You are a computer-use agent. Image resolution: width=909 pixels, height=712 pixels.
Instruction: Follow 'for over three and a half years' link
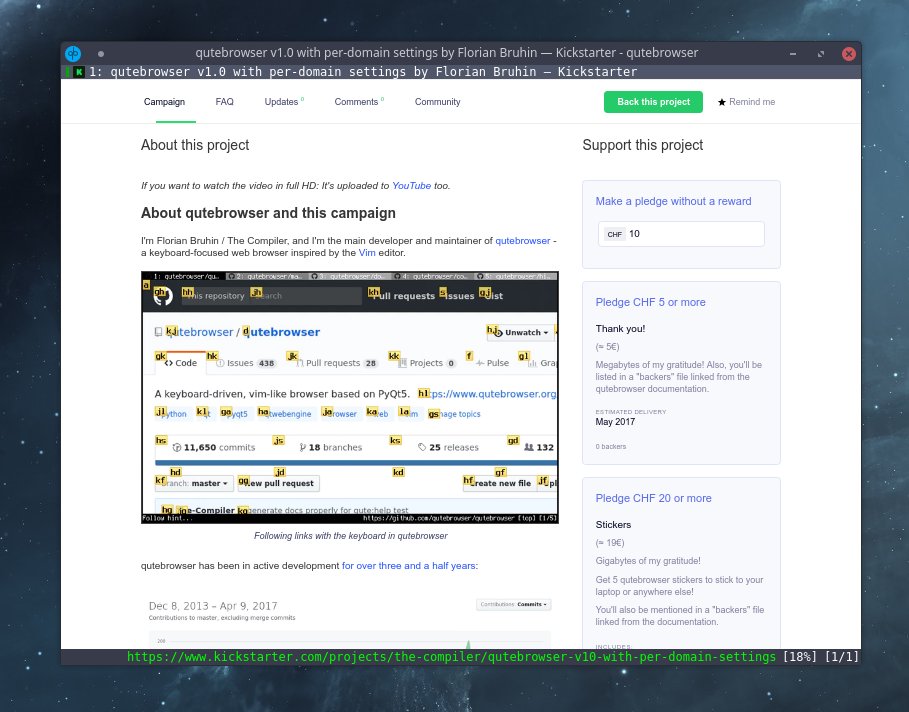click(x=410, y=566)
